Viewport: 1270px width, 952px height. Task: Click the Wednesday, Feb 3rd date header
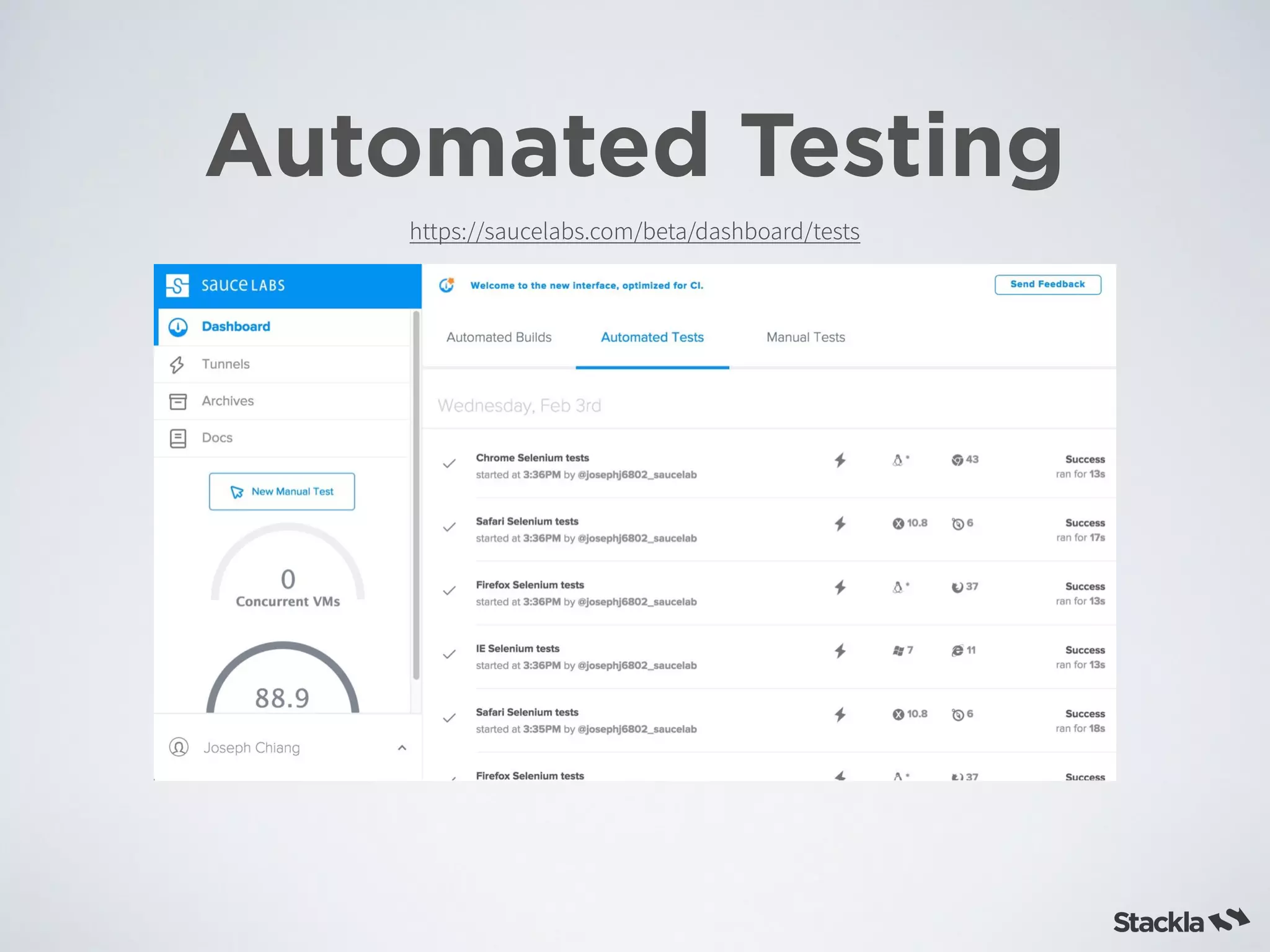point(519,405)
